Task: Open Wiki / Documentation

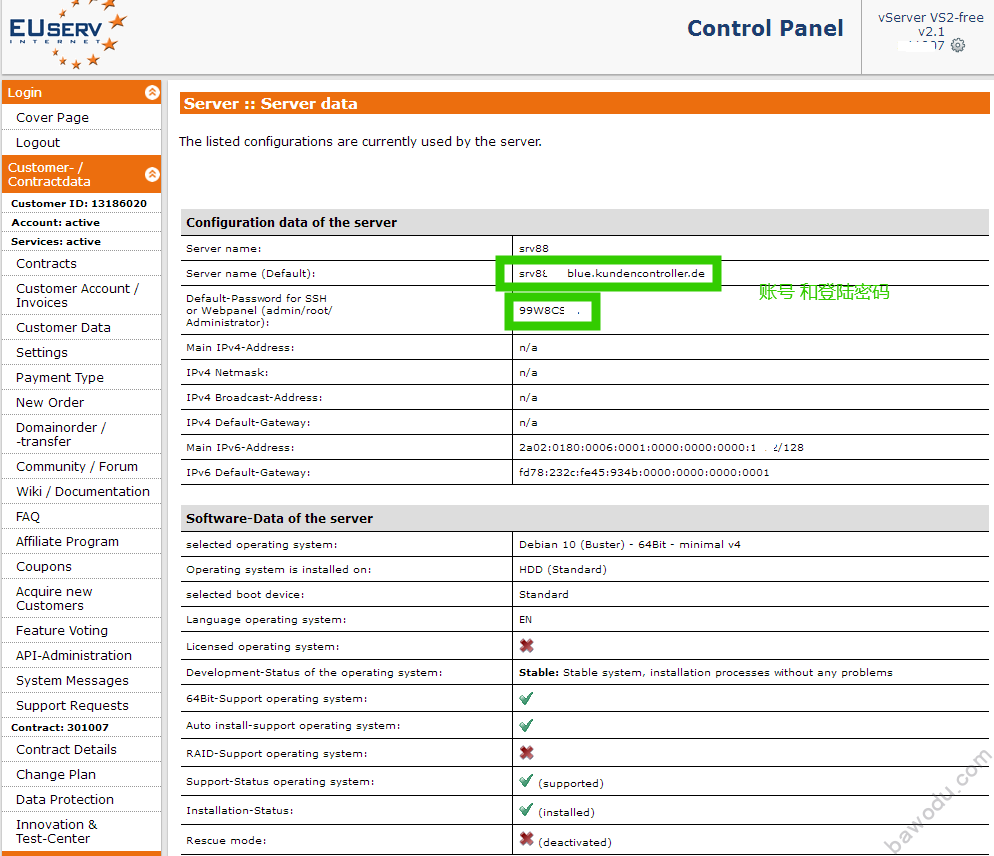Action: coord(82,491)
